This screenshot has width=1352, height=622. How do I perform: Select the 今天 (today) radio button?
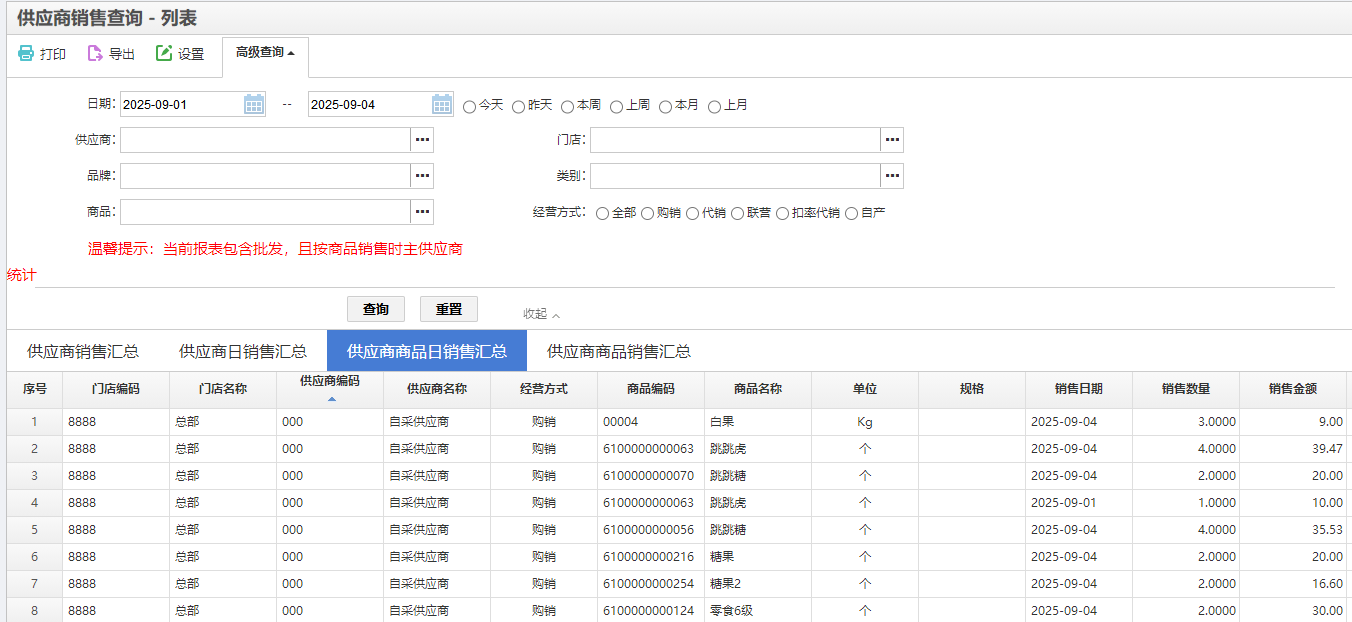coord(470,106)
